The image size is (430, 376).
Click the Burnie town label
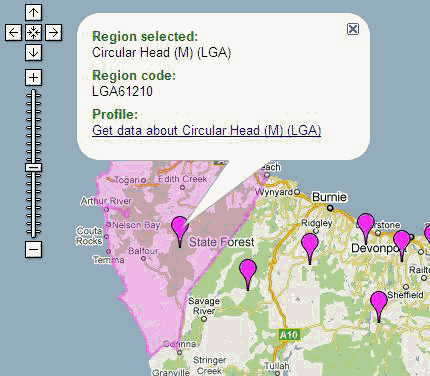coord(329,197)
